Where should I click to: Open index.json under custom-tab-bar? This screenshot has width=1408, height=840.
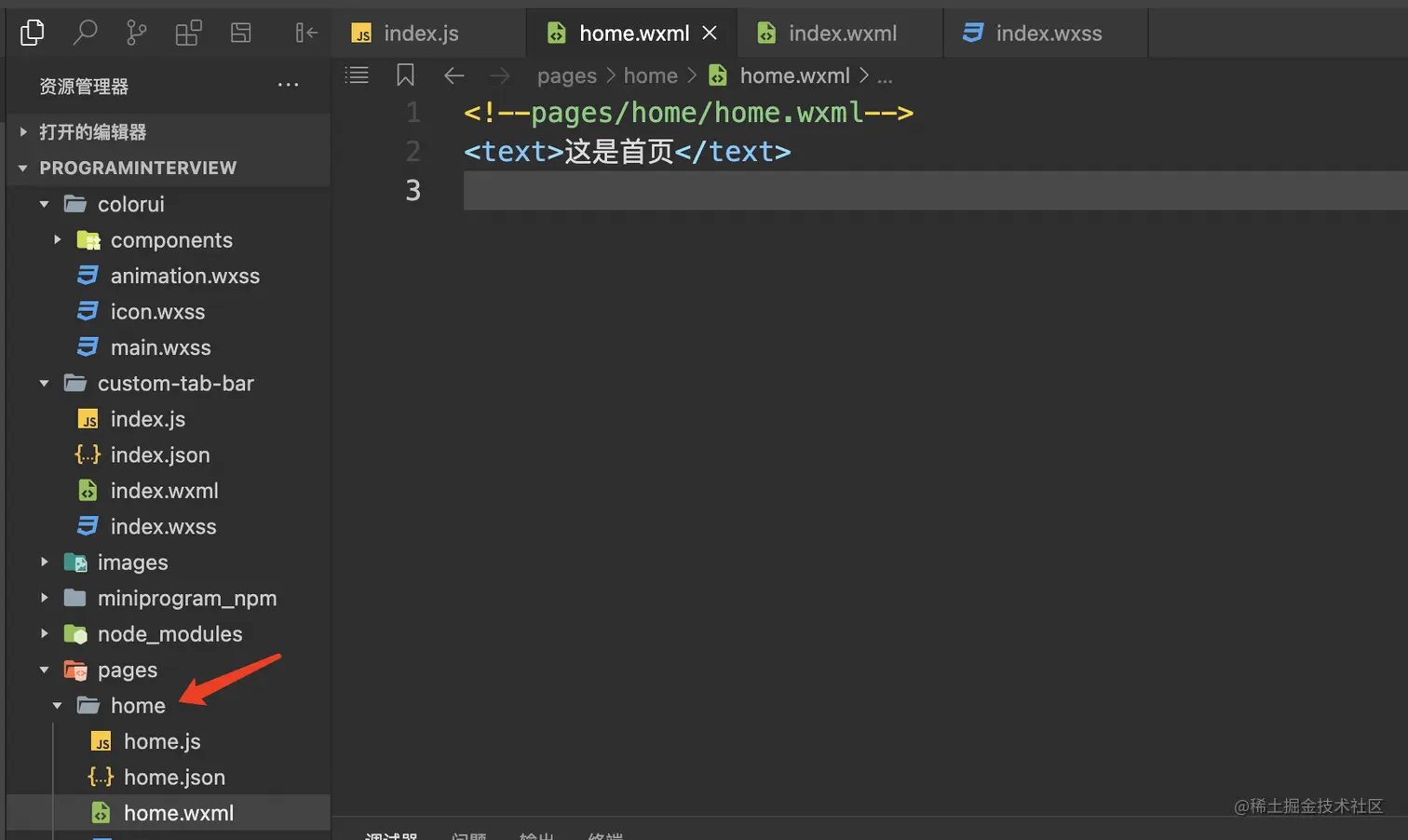pos(168,455)
